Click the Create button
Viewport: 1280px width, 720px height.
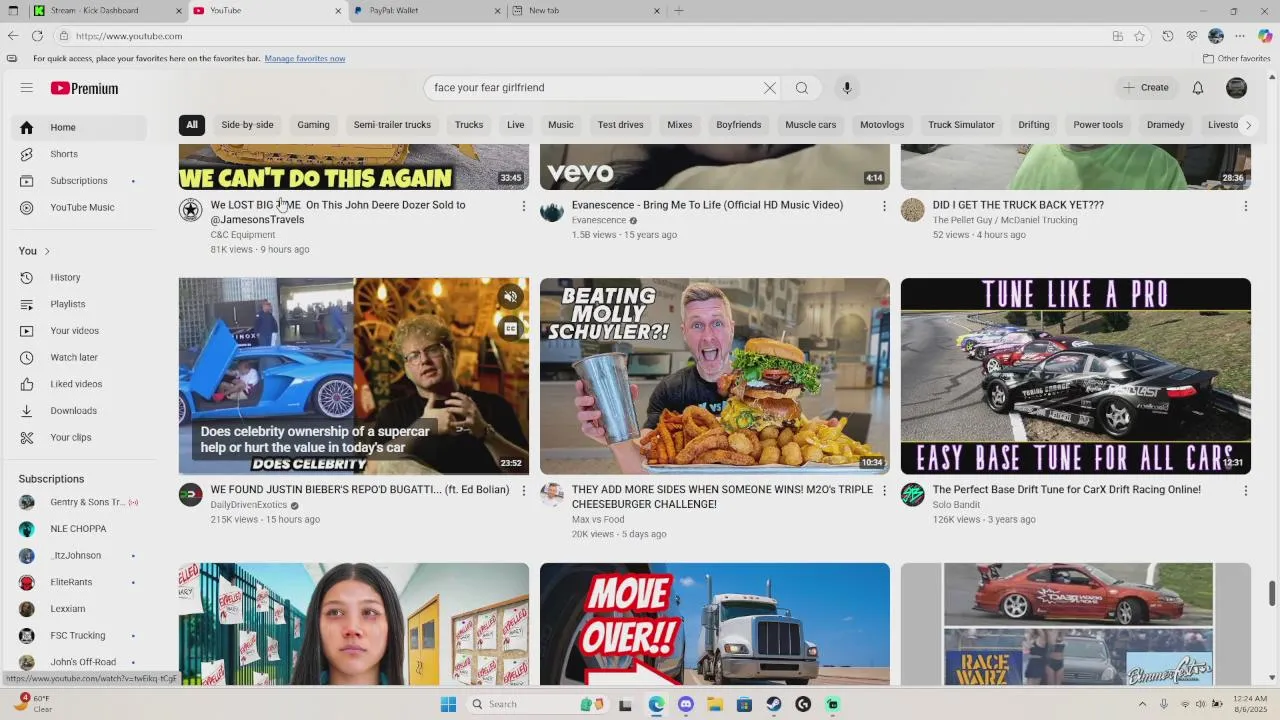[1146, 88]
